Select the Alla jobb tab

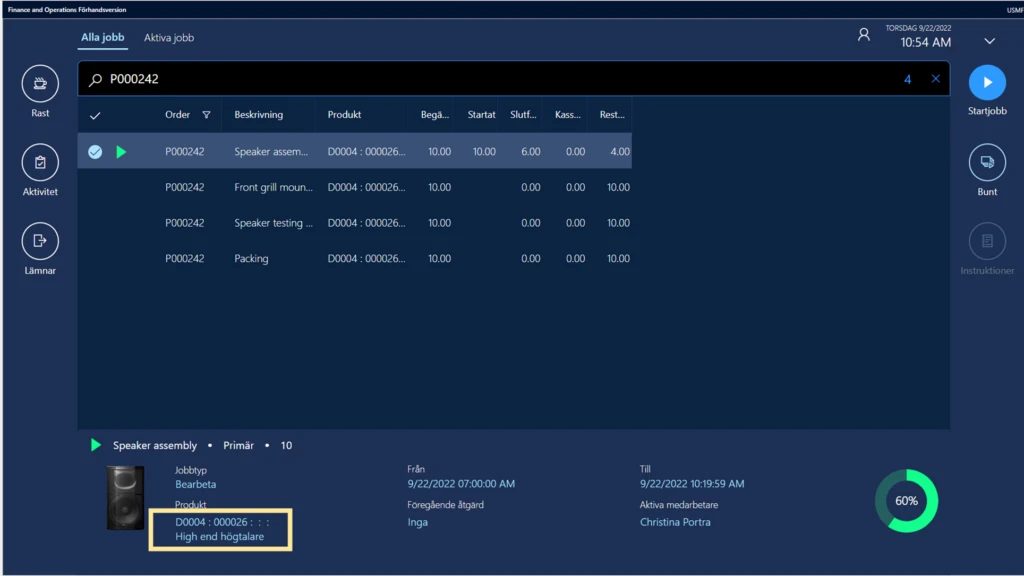tap(102, 36)
